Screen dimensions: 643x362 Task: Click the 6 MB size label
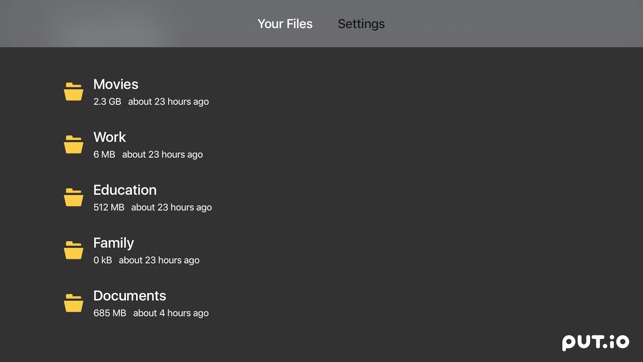click(104, 155)
